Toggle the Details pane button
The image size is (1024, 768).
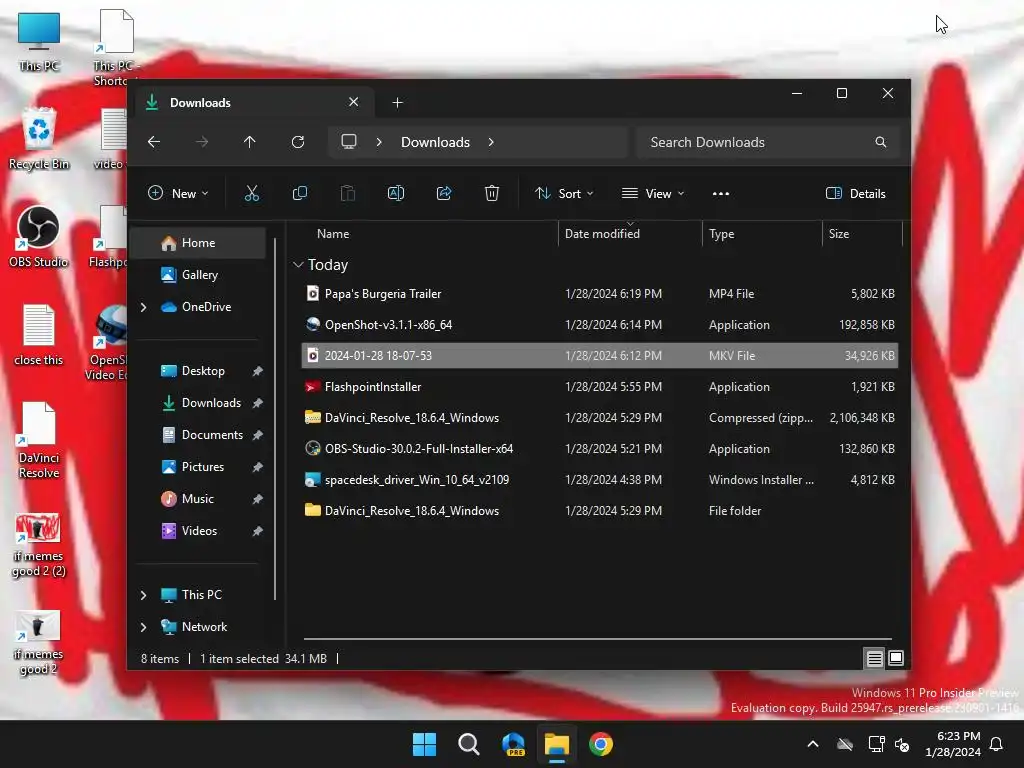[856, 193]
